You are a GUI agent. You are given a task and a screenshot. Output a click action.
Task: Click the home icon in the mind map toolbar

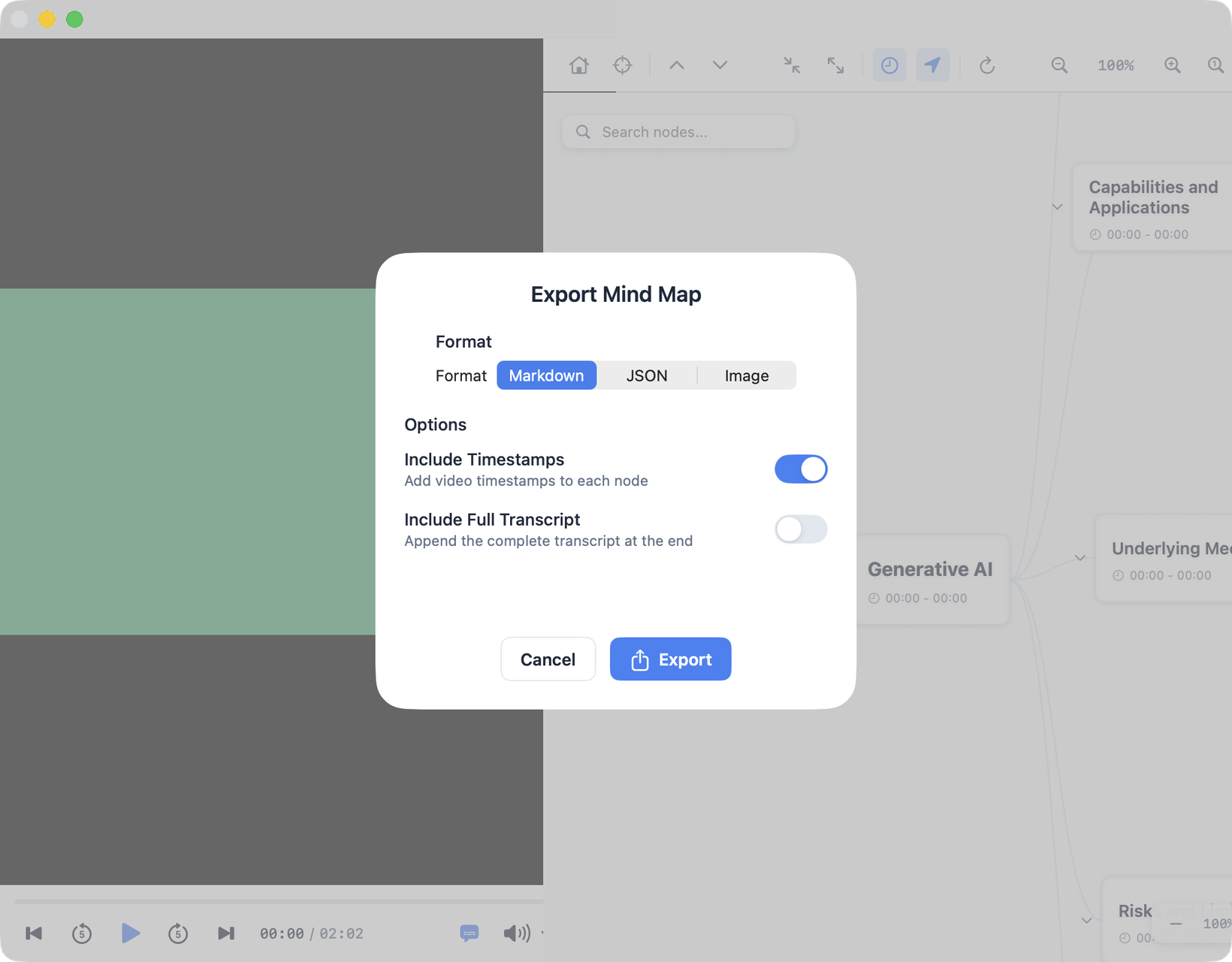pos(578,65)
